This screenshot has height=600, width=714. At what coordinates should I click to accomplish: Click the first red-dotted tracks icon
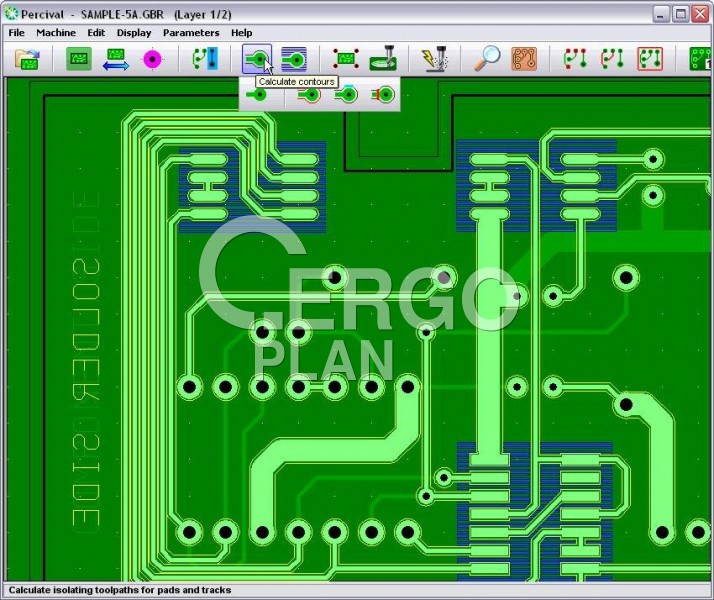[x=575, y=59]
